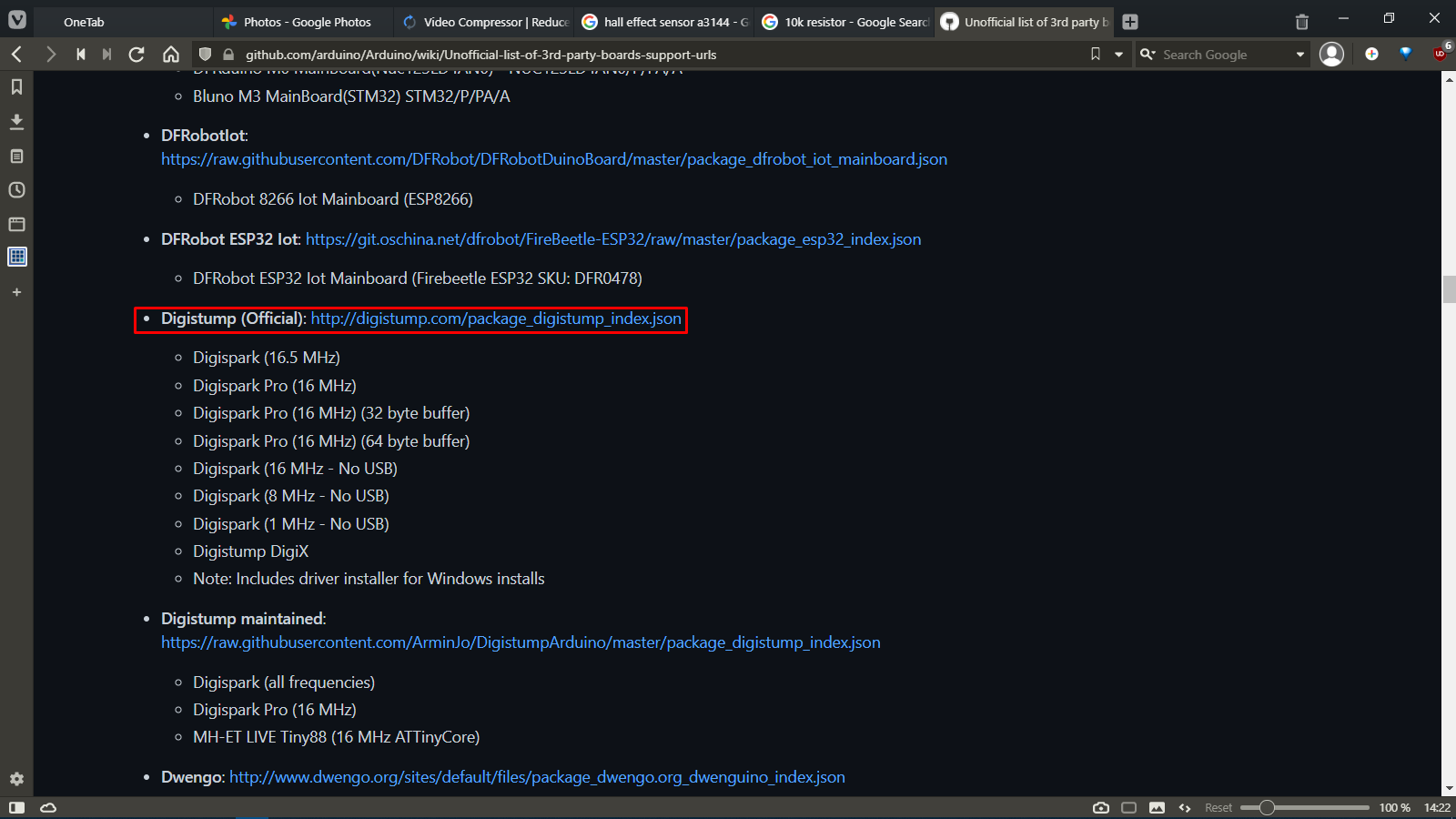Toggle images loading in status bar
1456x819 pixels.
(x=1157, y=807)
